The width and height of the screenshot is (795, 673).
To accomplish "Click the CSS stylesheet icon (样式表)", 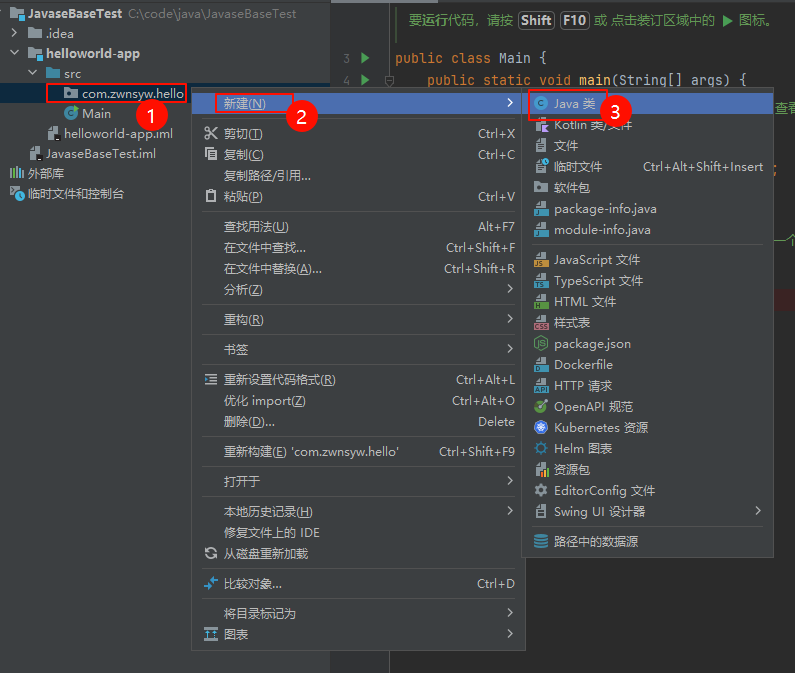I will [541, 323].
